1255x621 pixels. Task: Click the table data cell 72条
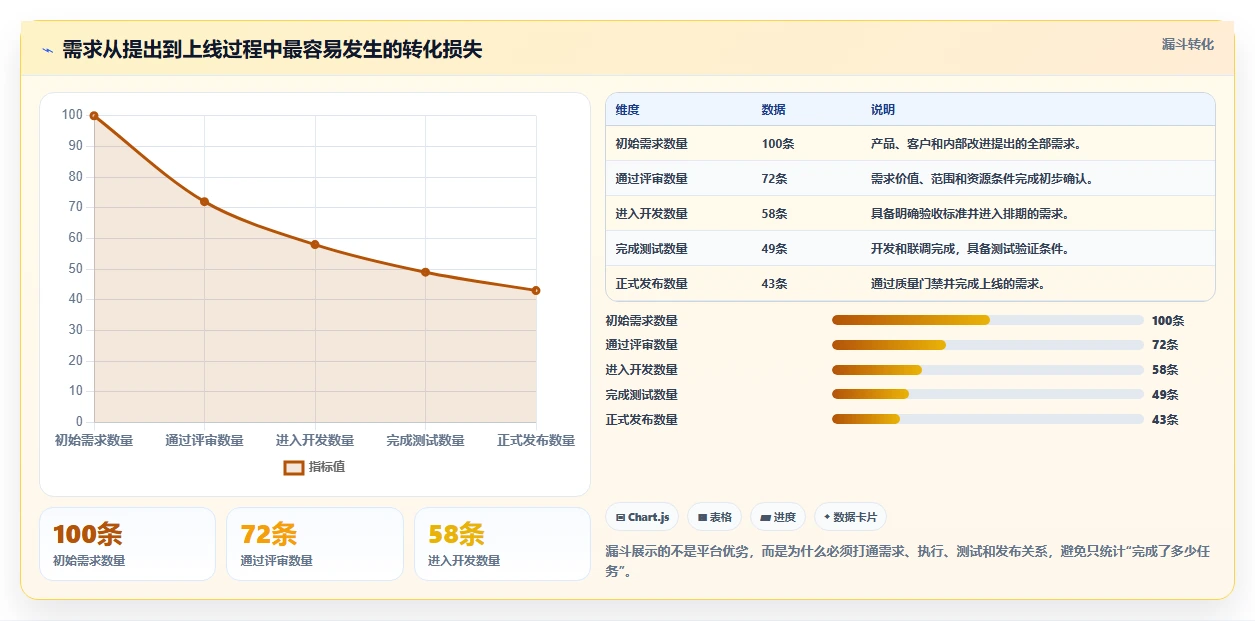coord(774,179)
